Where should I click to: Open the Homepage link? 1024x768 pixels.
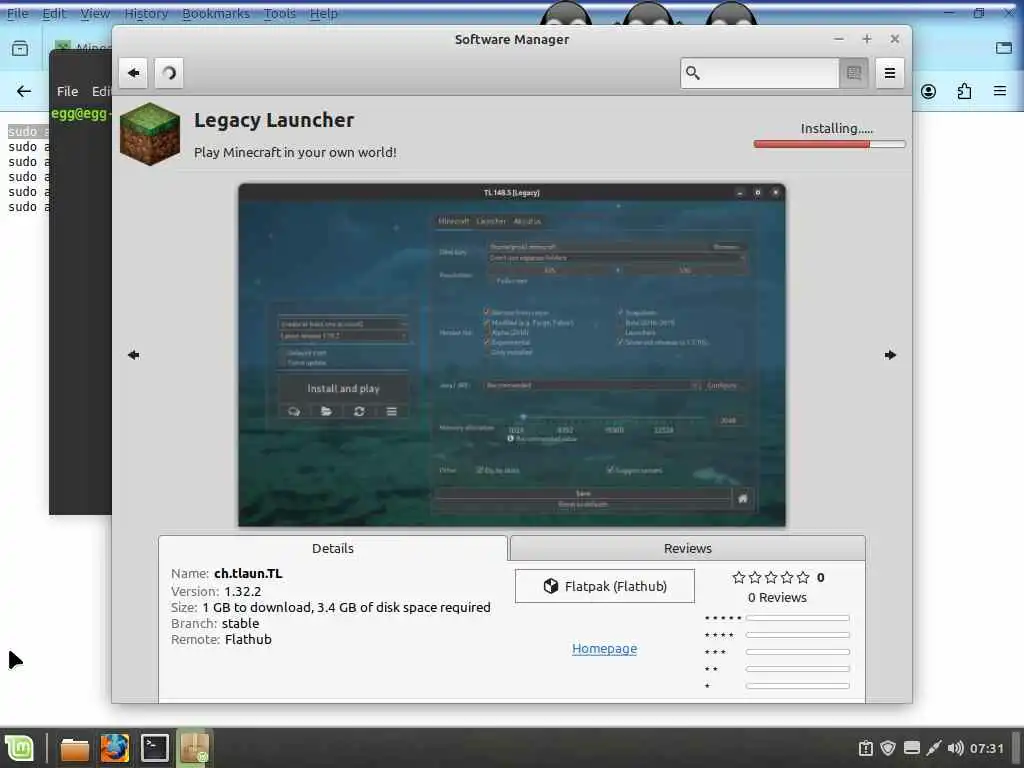pyautogui.click(x=605, y=648)
